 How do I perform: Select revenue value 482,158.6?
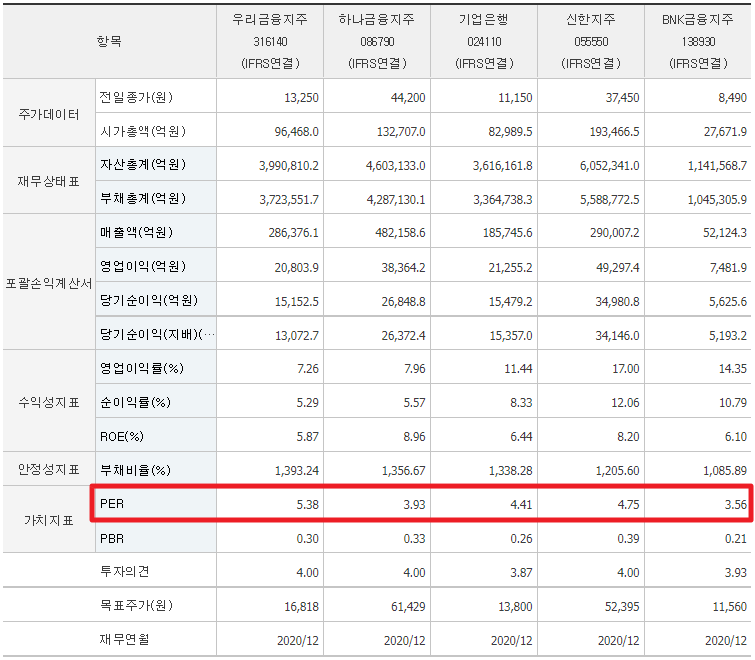pos(401,233)
